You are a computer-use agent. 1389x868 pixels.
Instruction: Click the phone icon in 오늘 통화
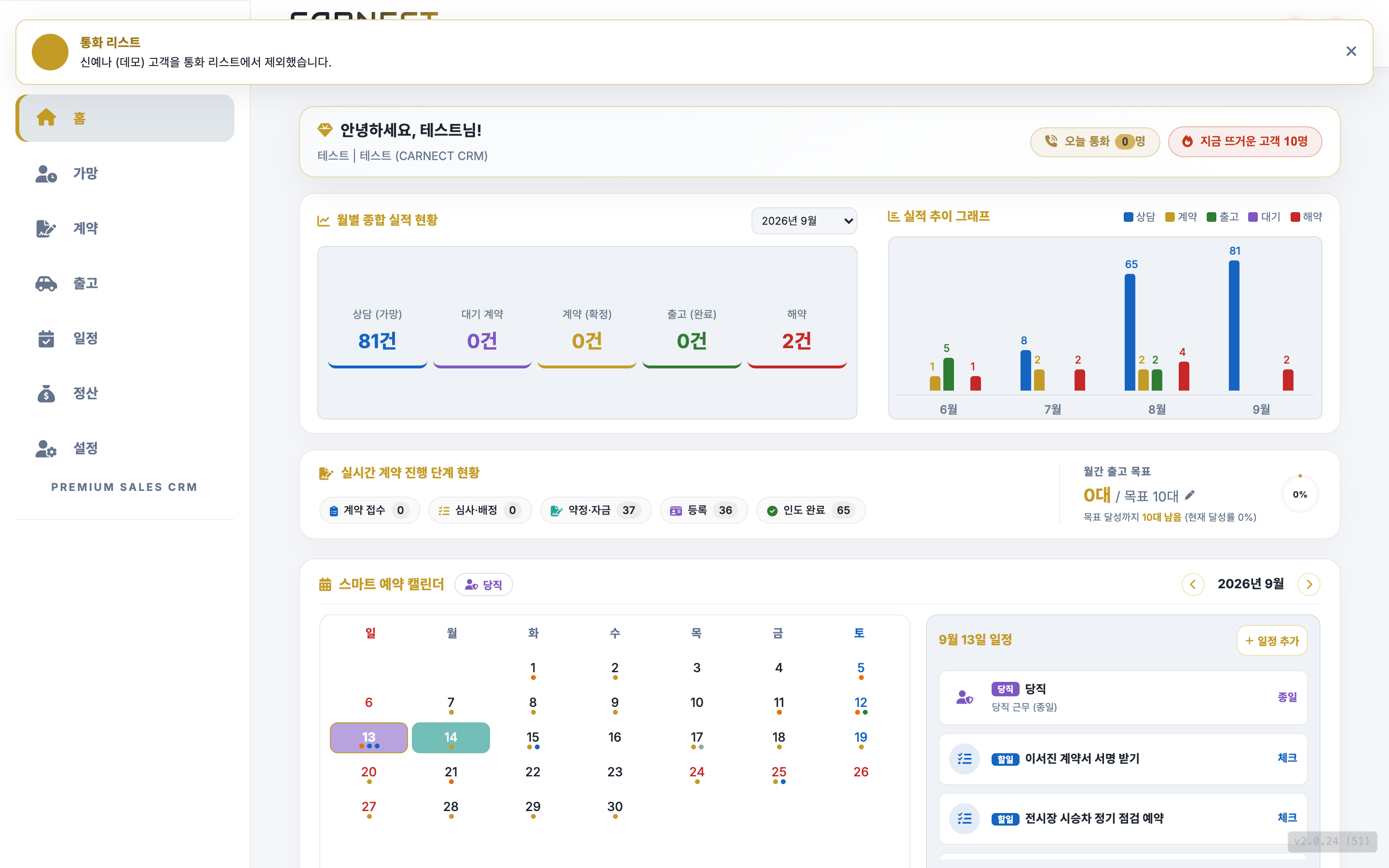point(1051,141)
